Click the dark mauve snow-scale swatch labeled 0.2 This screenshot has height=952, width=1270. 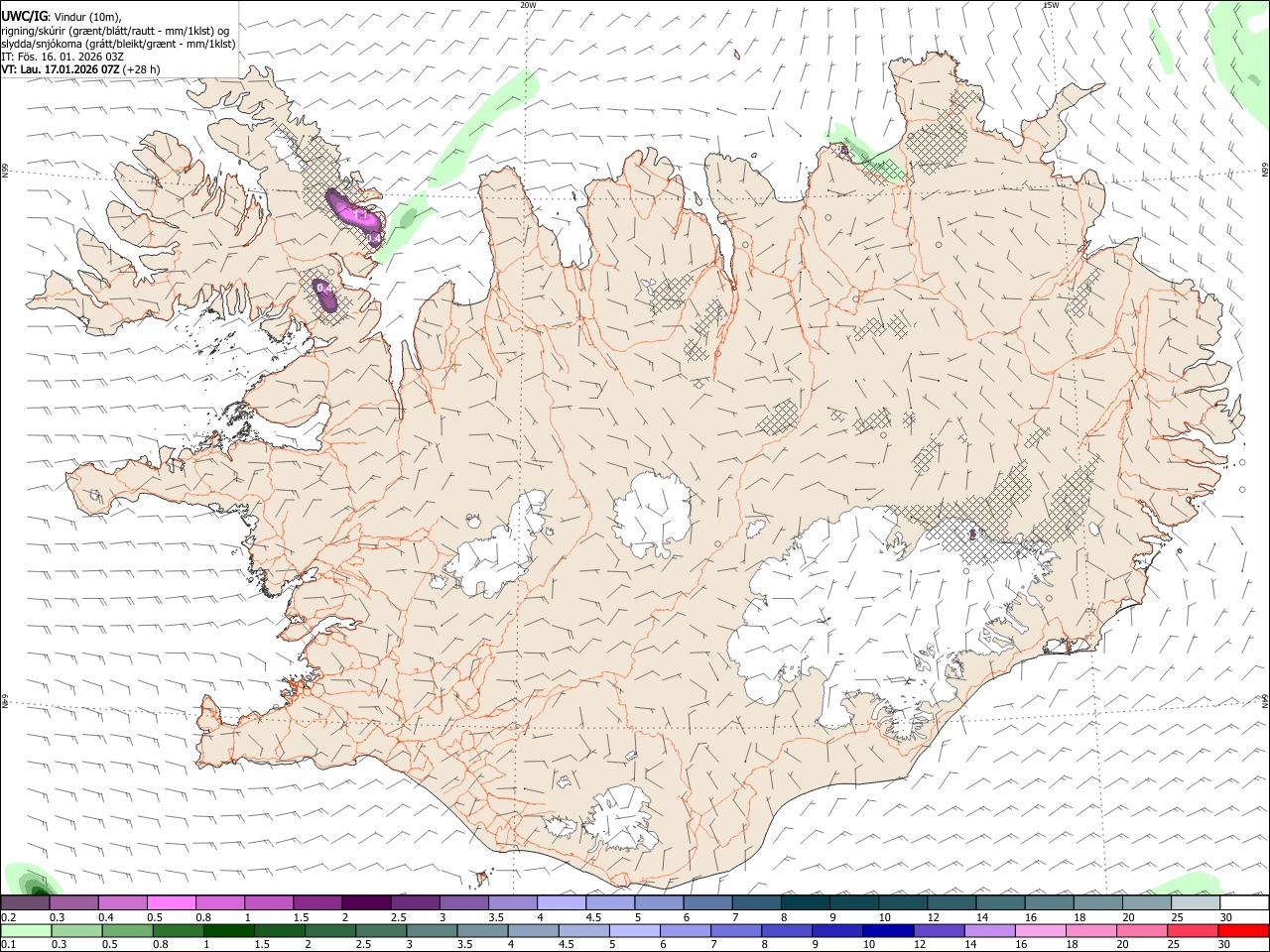point(25,902)
